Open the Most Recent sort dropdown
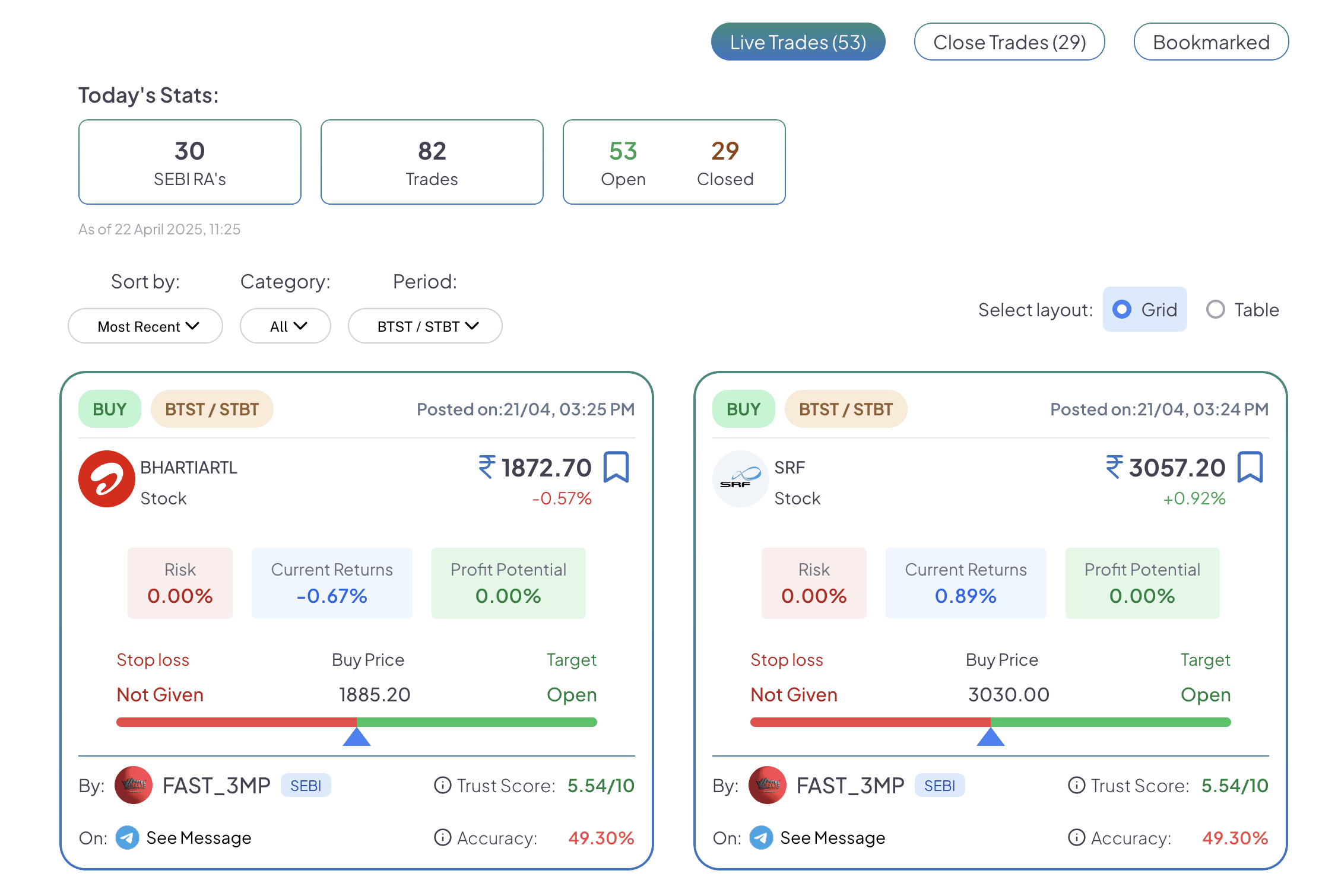 (x=145, y=326)
